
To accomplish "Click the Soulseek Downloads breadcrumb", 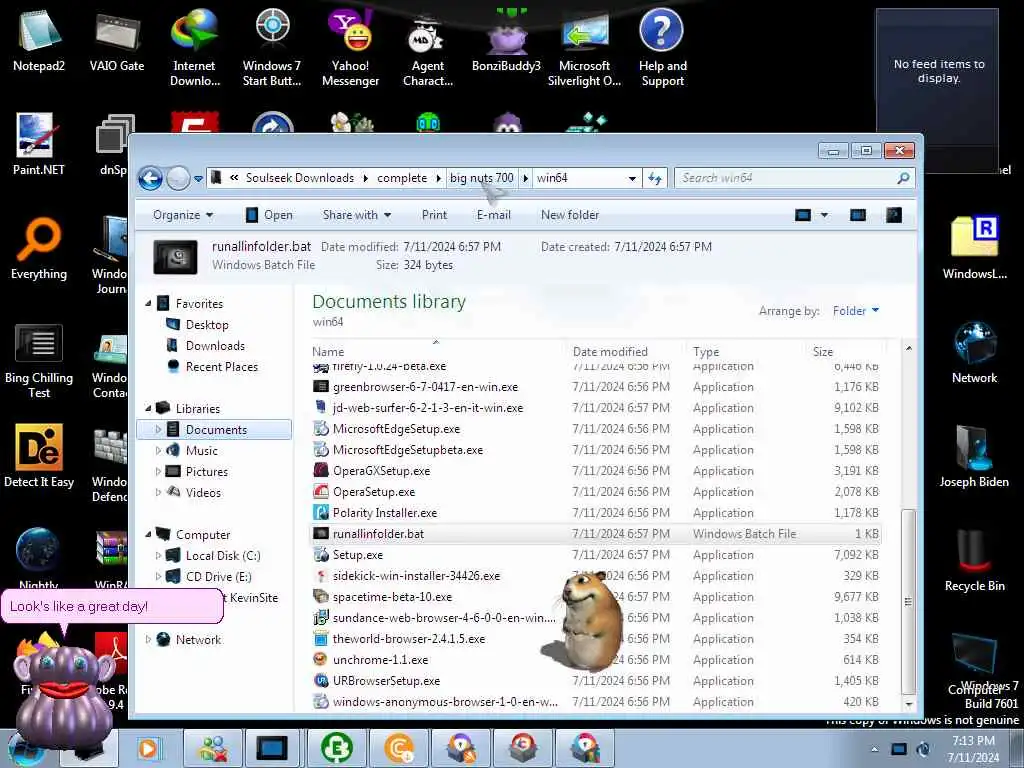I will click(300, 178).
